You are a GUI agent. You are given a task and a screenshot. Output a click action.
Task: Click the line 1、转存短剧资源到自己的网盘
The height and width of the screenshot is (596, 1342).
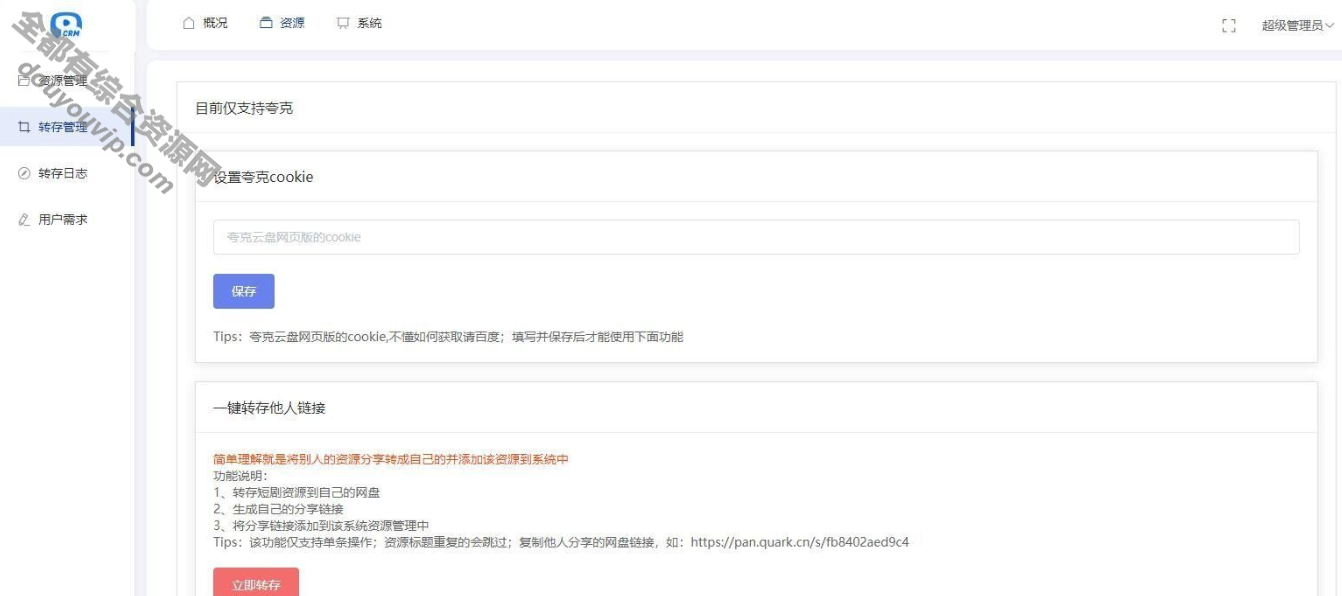pyautogui.click(x=297, y=492)
